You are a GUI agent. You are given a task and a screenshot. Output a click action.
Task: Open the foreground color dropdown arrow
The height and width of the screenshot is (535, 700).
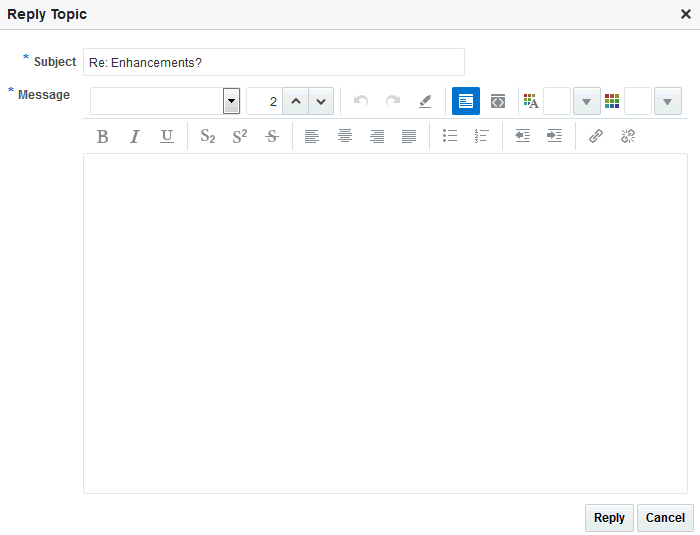[587, 101]
